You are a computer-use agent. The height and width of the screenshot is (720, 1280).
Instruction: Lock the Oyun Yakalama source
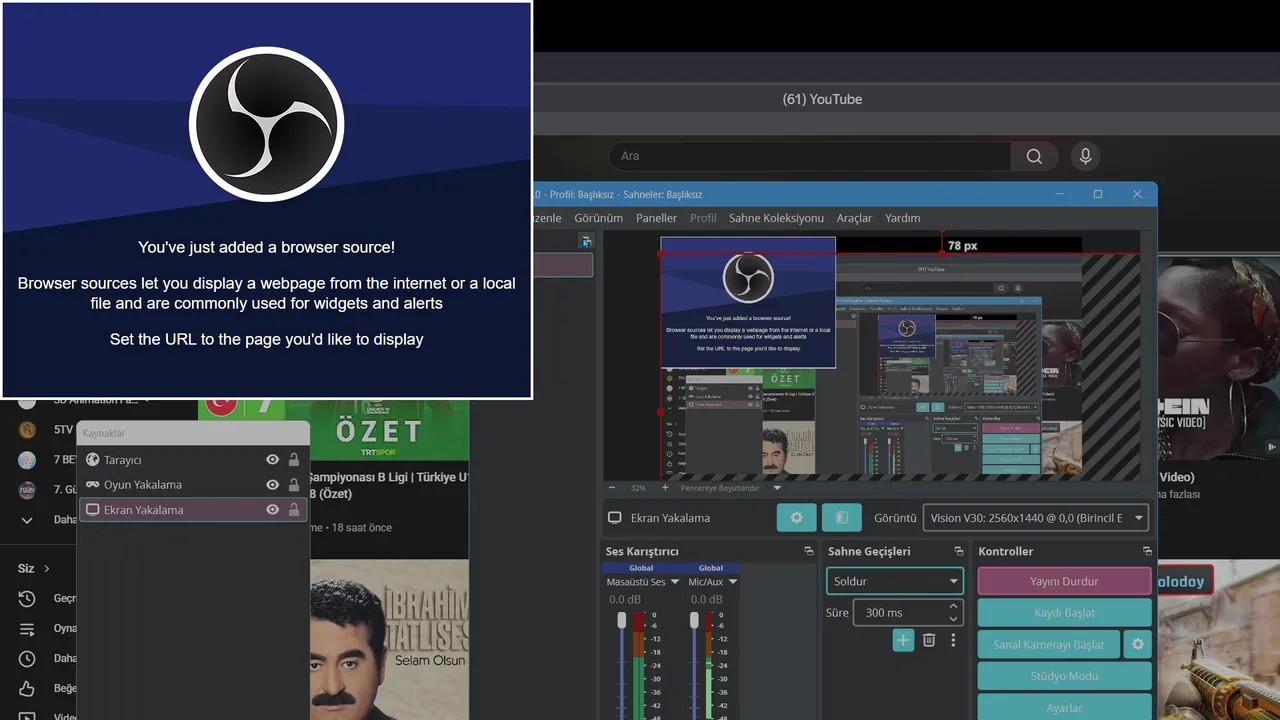[294, 485]
